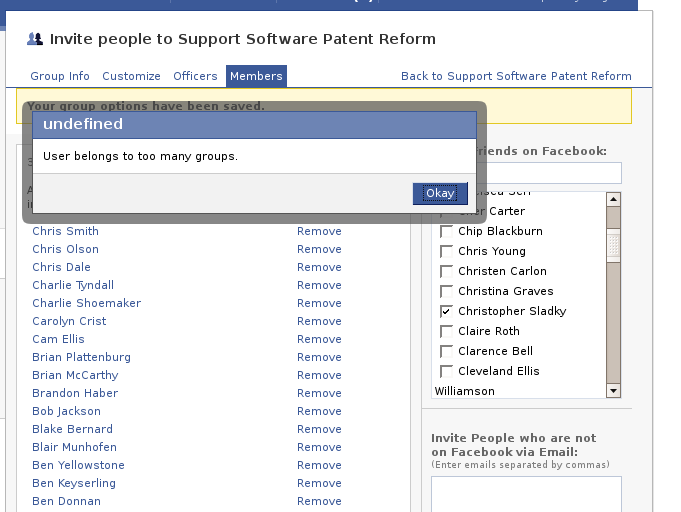This screenshot has height=512, width=681.
Task: Click the find friends search field
Action: point(549,173)
